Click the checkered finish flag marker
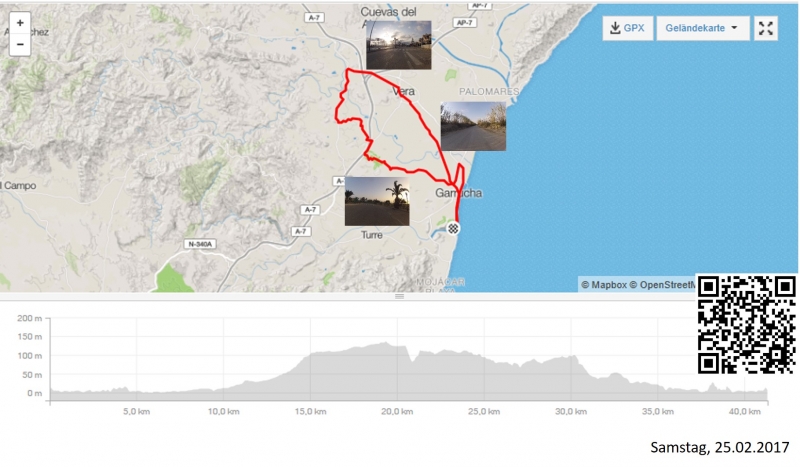 pos(454,228)
